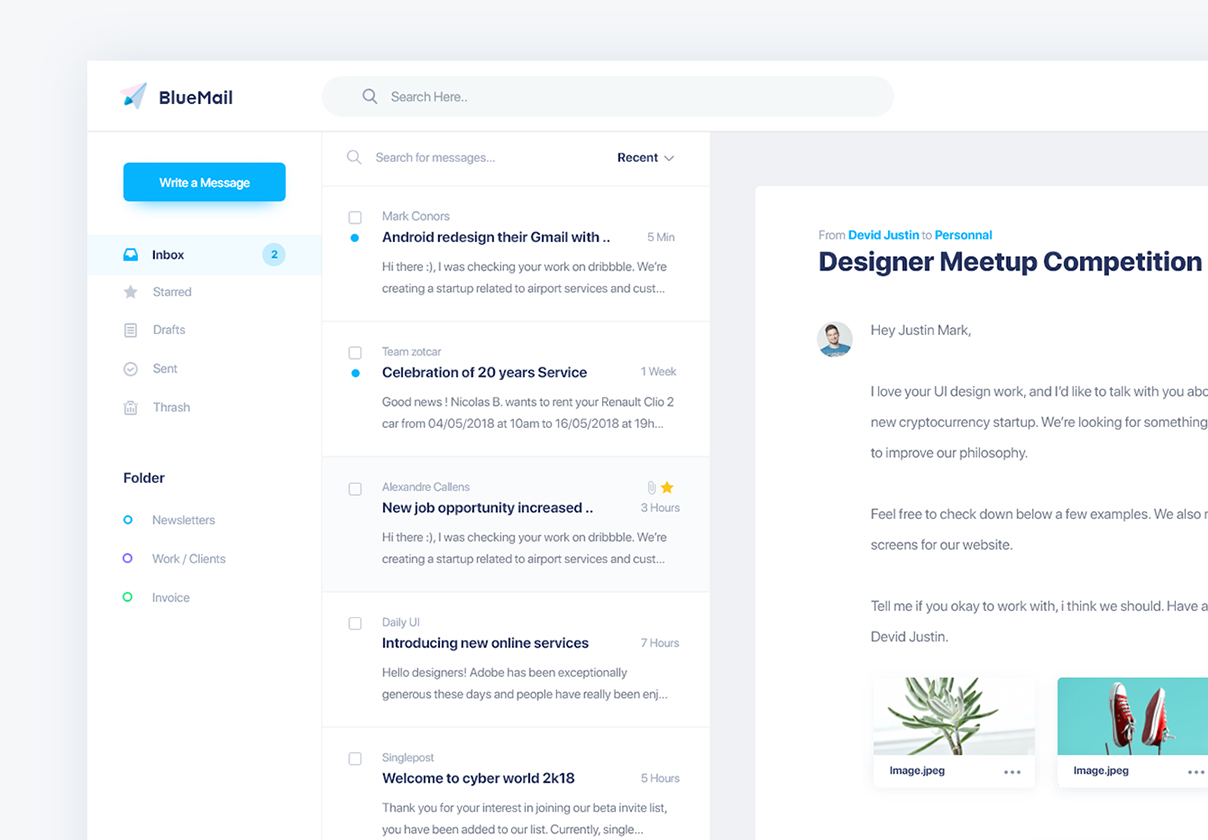Open the three-dot menu of sneakers Image.jpeg
1208x840 pixels.
tap(1196, 772)
